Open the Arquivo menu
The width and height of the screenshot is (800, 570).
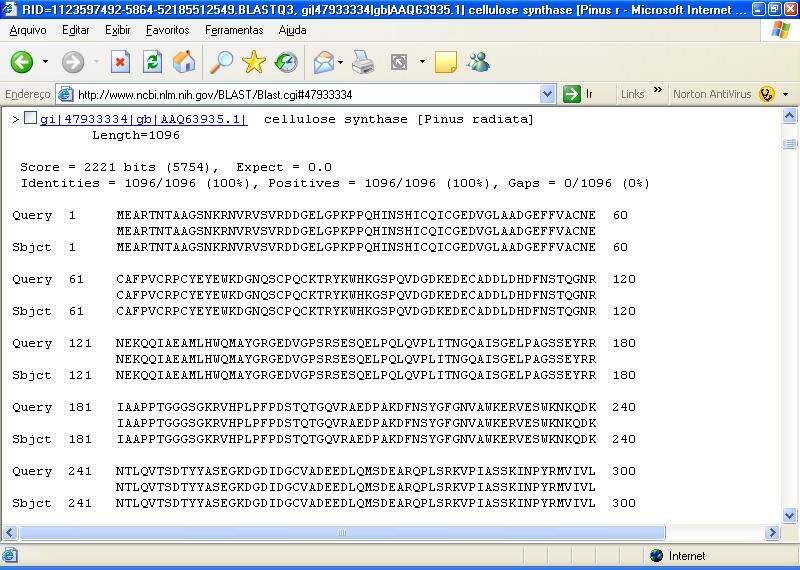(x=28, y=30)
